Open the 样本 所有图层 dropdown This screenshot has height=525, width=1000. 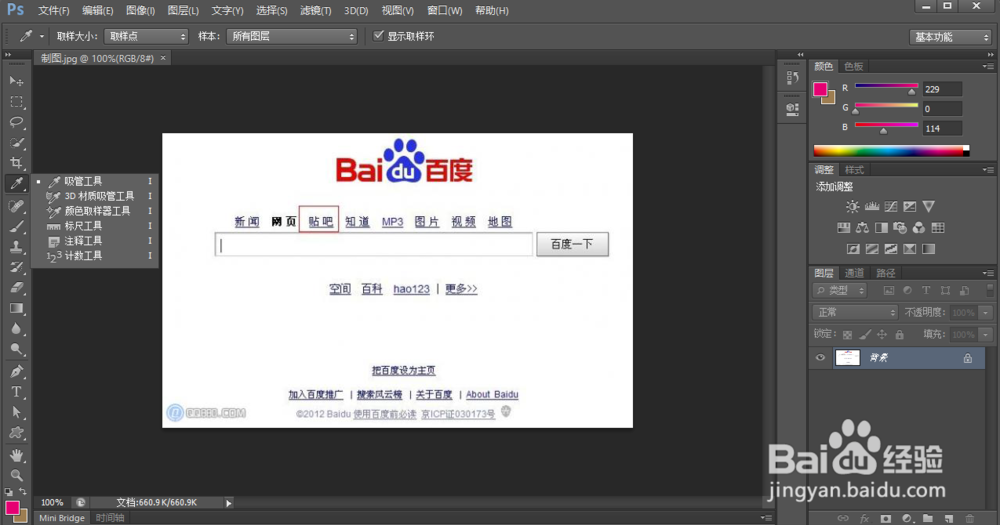(x=291, y=36)
